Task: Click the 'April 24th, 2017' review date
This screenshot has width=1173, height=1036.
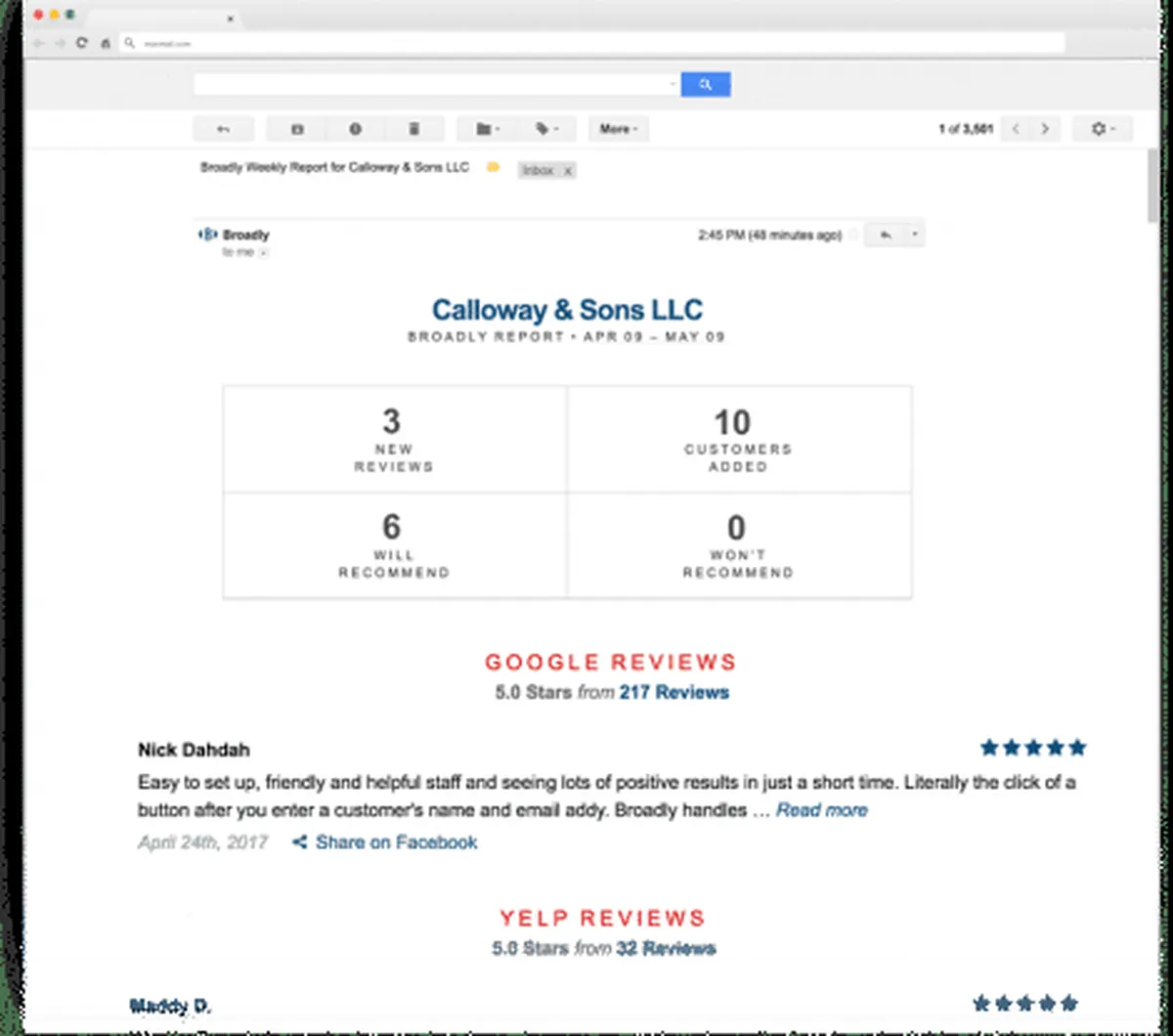Action: coord(202,842)
